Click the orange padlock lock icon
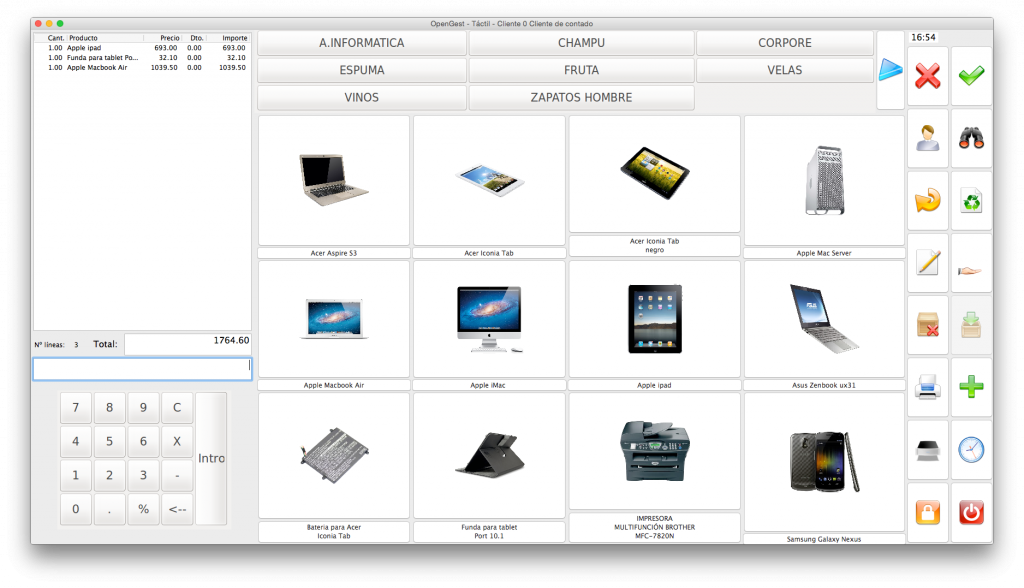1024x588 pixels. (x=927, y=513)
